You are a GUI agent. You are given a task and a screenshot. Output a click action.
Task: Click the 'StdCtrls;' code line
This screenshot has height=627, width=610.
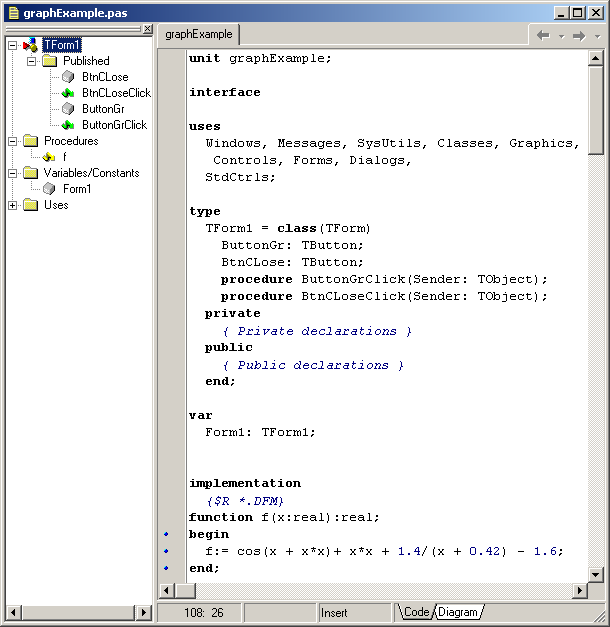point(240,177)
